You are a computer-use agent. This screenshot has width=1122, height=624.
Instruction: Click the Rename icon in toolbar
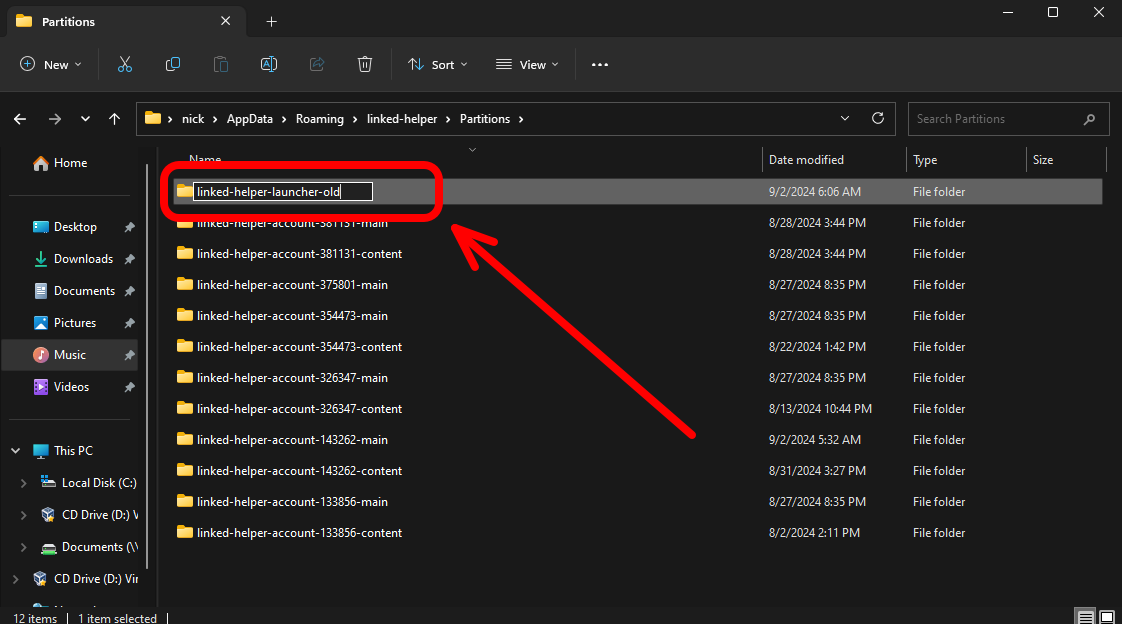(x=269, y=65)
